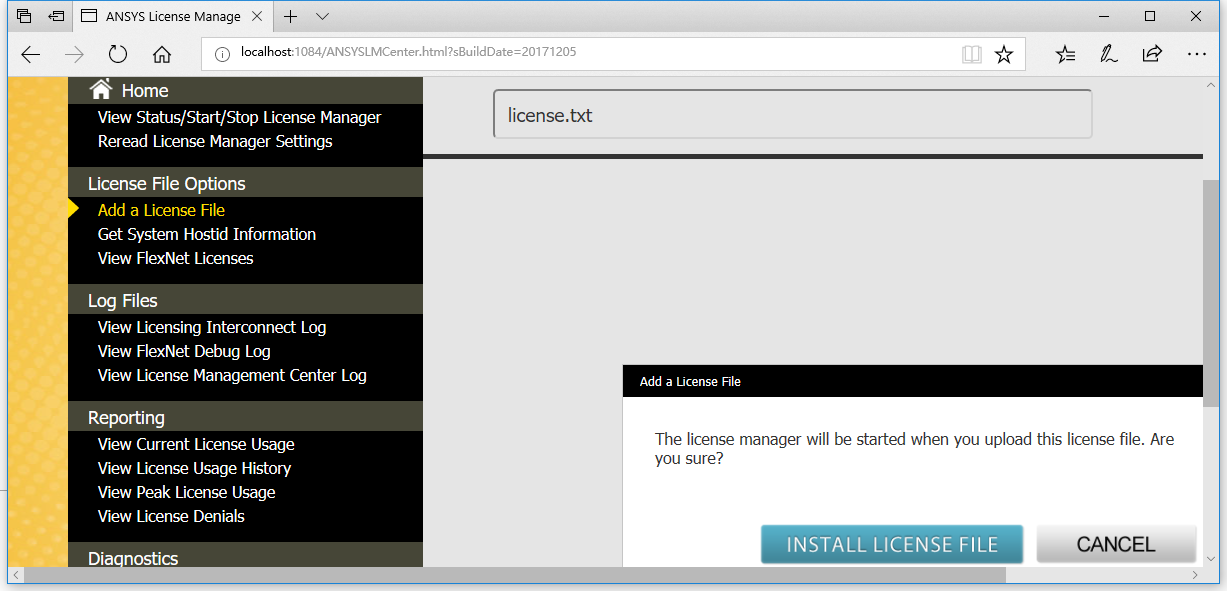Screen dimensions: 1227x591
Task: Click Reread License Manager Settings
Action: click(215, 141)
